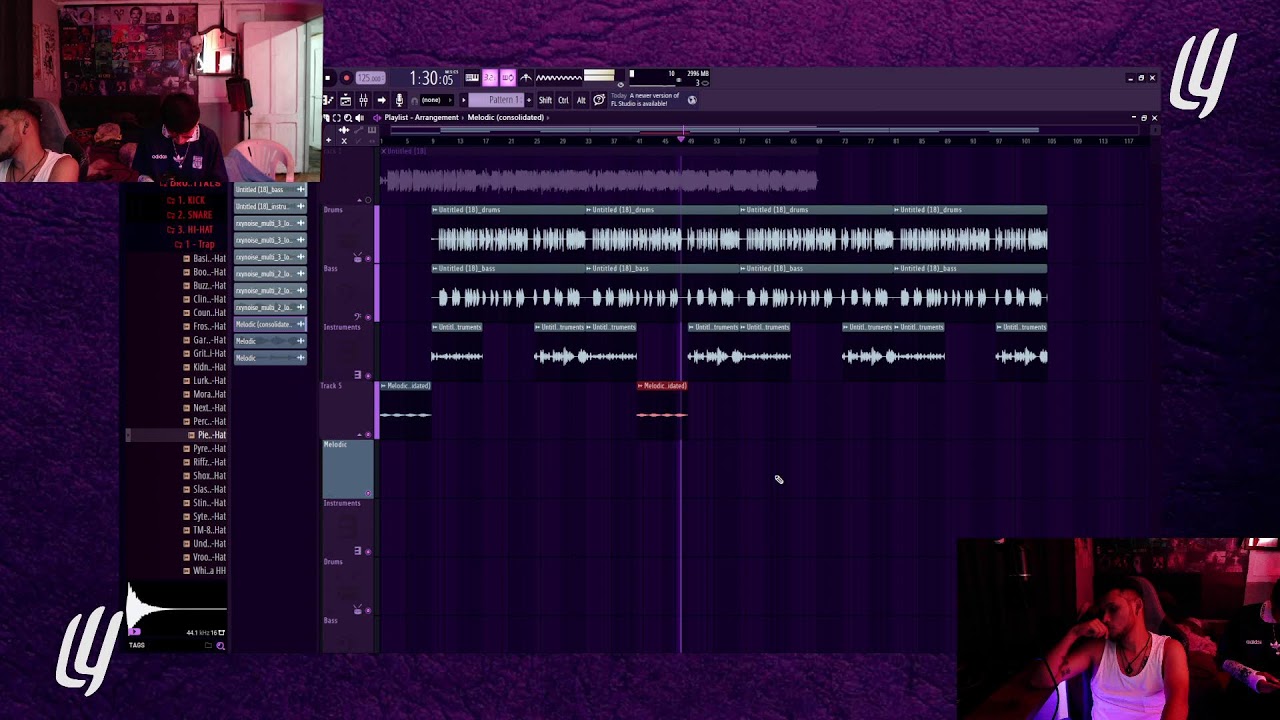1280x720 pixels.
Task: Open the help chat bubble icon
Action: pos(598,100)
